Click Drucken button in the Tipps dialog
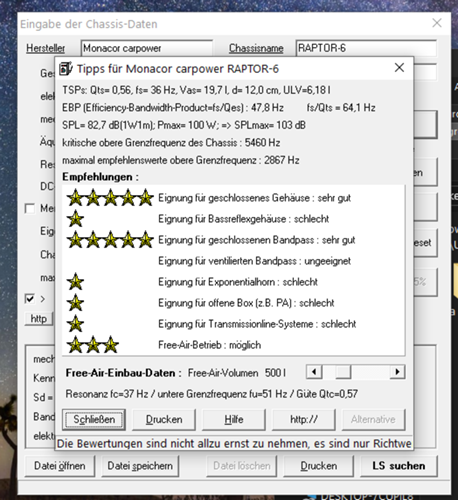The width and height of the screenshot is (458, 500). coord(164,419)
